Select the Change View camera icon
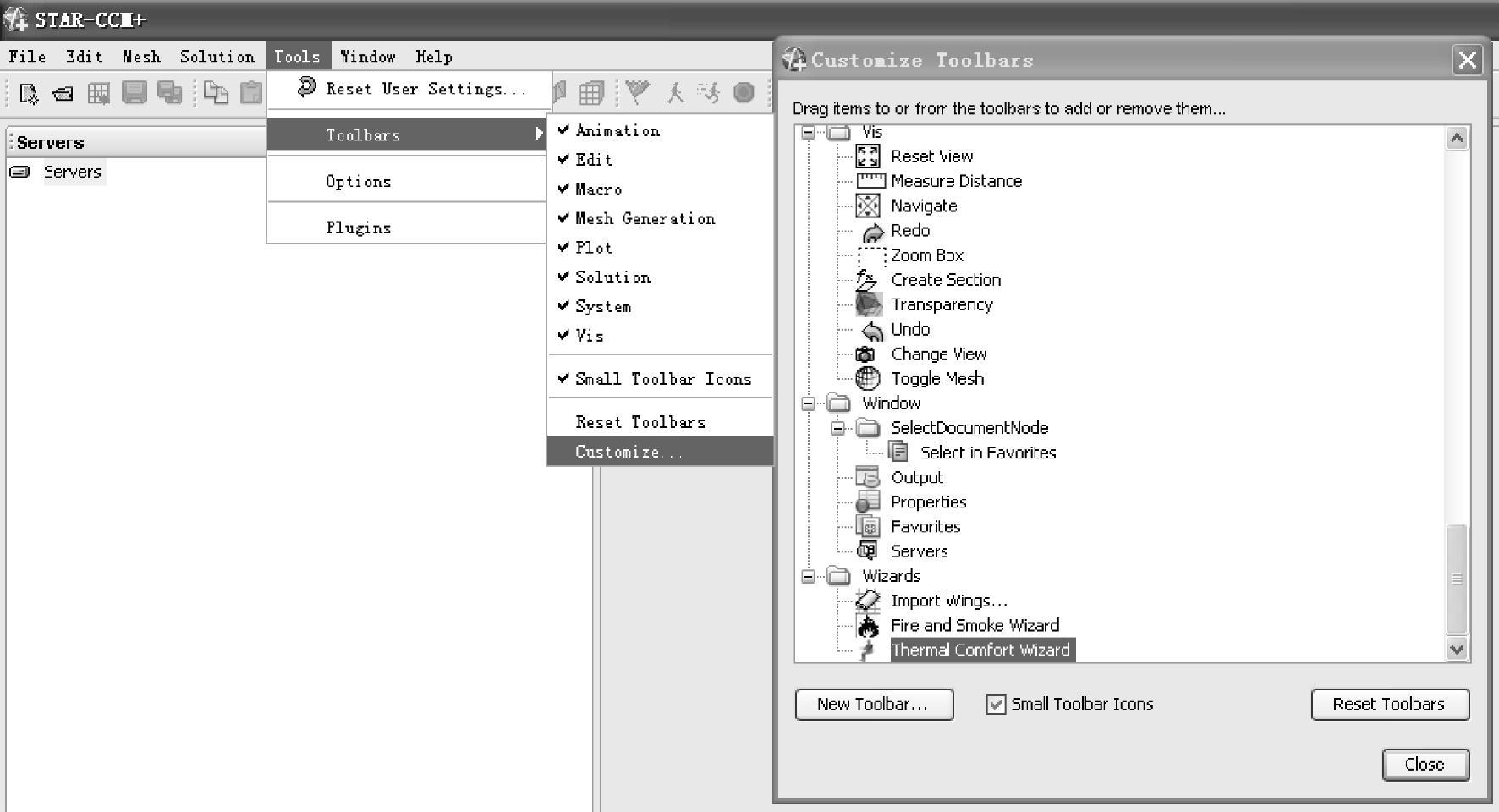 point(865,354)
